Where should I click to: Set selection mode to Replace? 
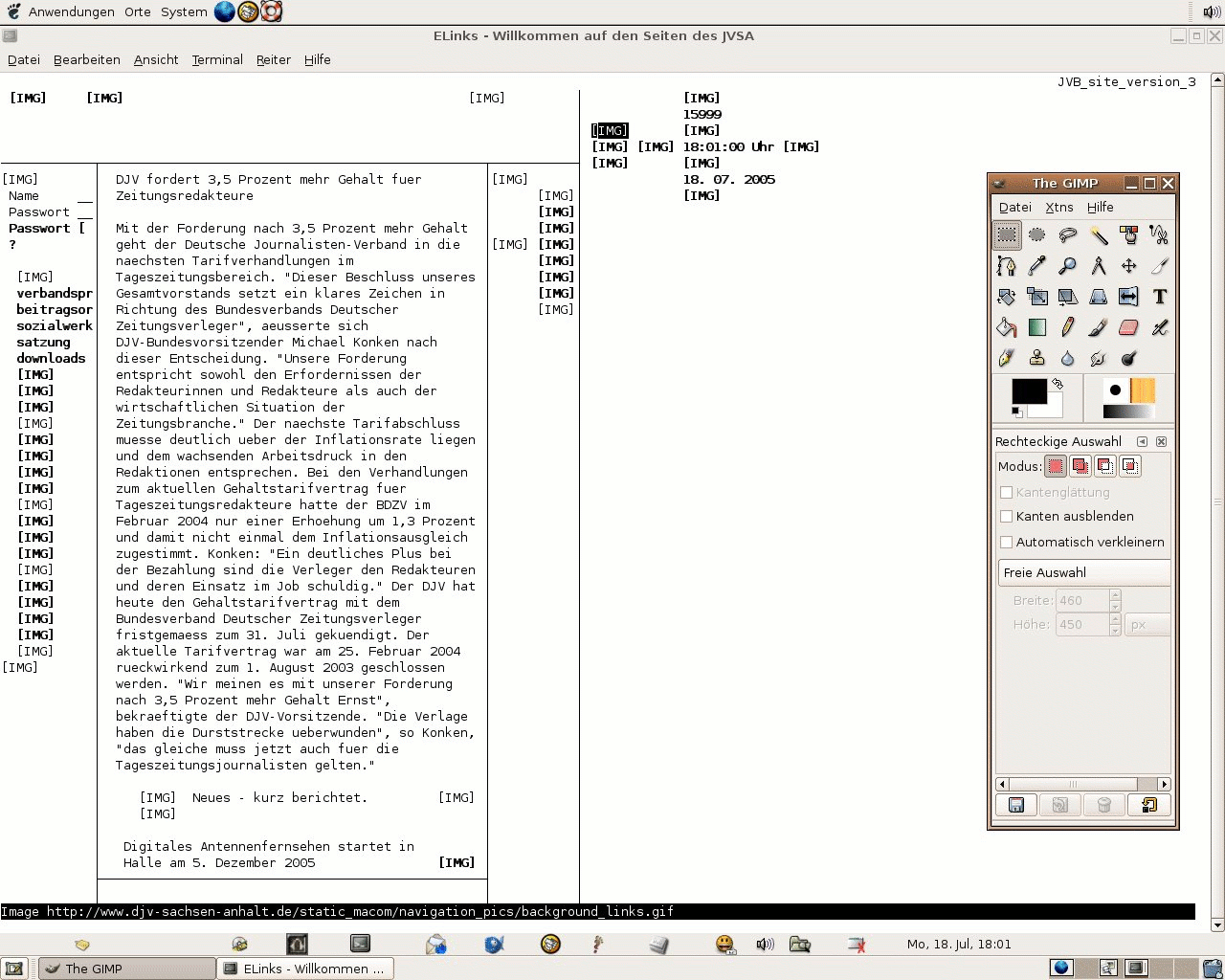coord(1056,466)
